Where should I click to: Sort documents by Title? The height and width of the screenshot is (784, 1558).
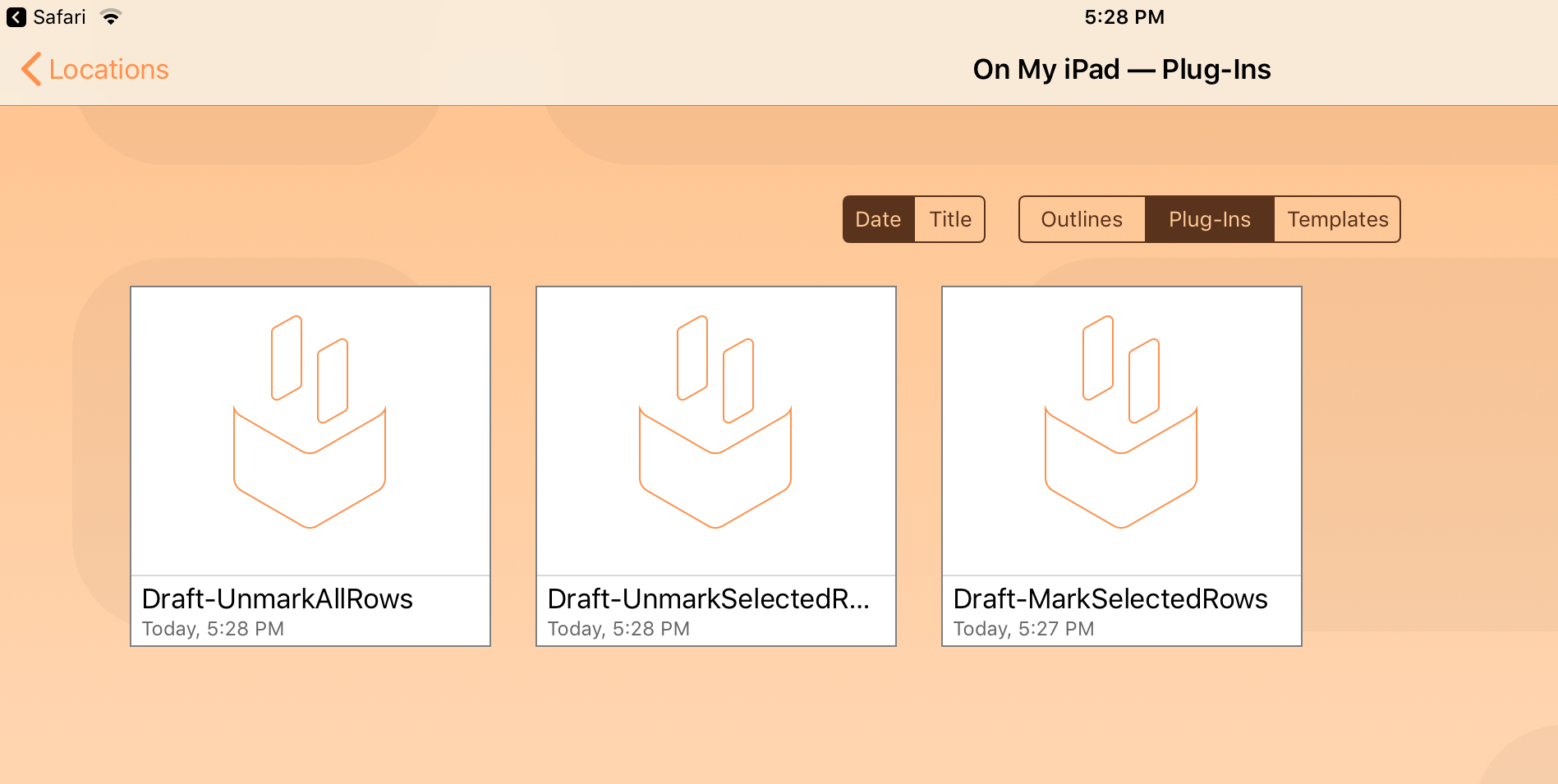coord(950,219)
